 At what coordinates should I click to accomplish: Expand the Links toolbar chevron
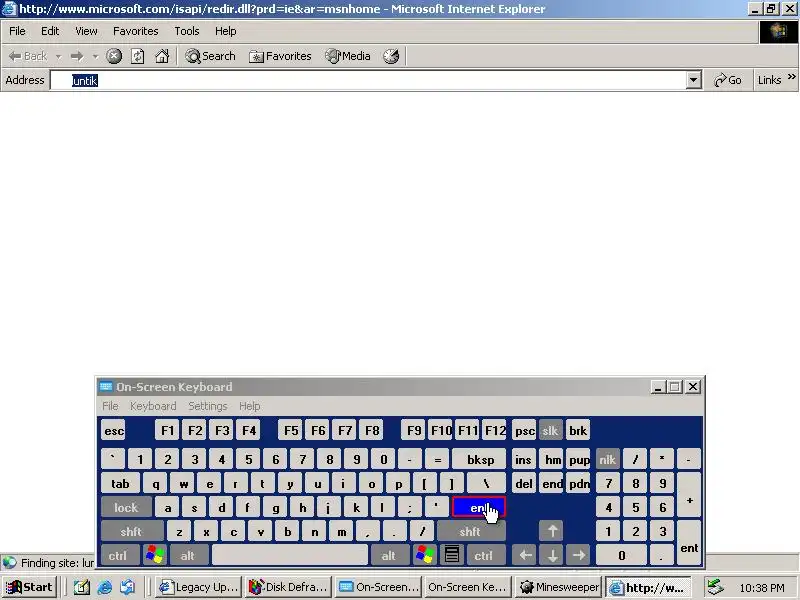(791, 77)
